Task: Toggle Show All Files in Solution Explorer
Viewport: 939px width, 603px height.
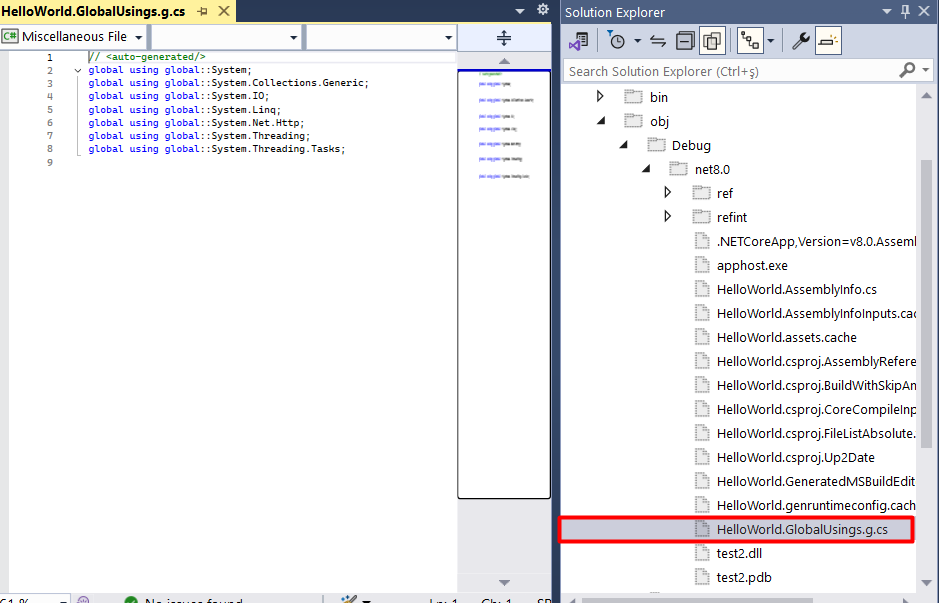Action: pyautogui.click(x=712, y=41)
